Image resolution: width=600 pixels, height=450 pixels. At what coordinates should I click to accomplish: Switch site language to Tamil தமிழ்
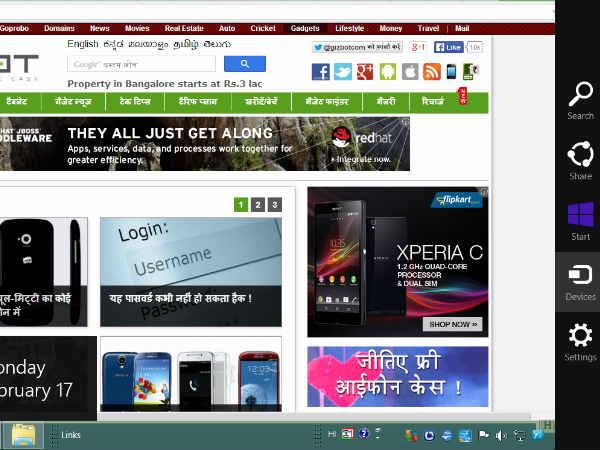[x=186, y=44]
